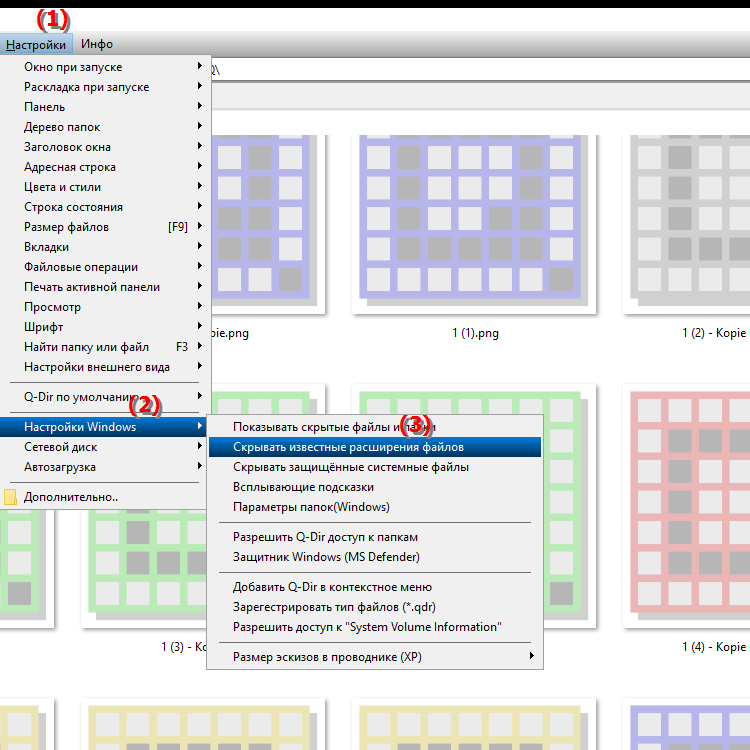This screenshot has width=750, height=750.
Task: Open Настройки внешнего вида submenu
Action: point(105,367)
